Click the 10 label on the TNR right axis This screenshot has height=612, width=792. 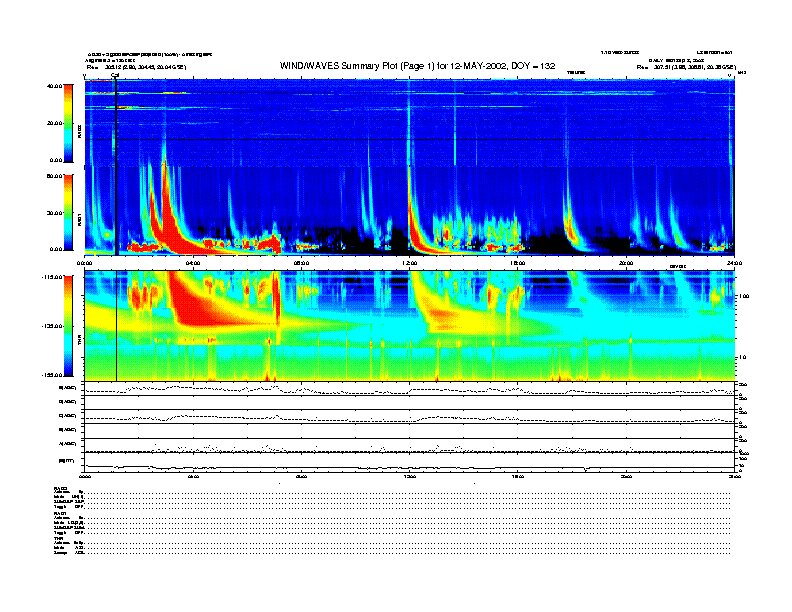pos(742,357)
